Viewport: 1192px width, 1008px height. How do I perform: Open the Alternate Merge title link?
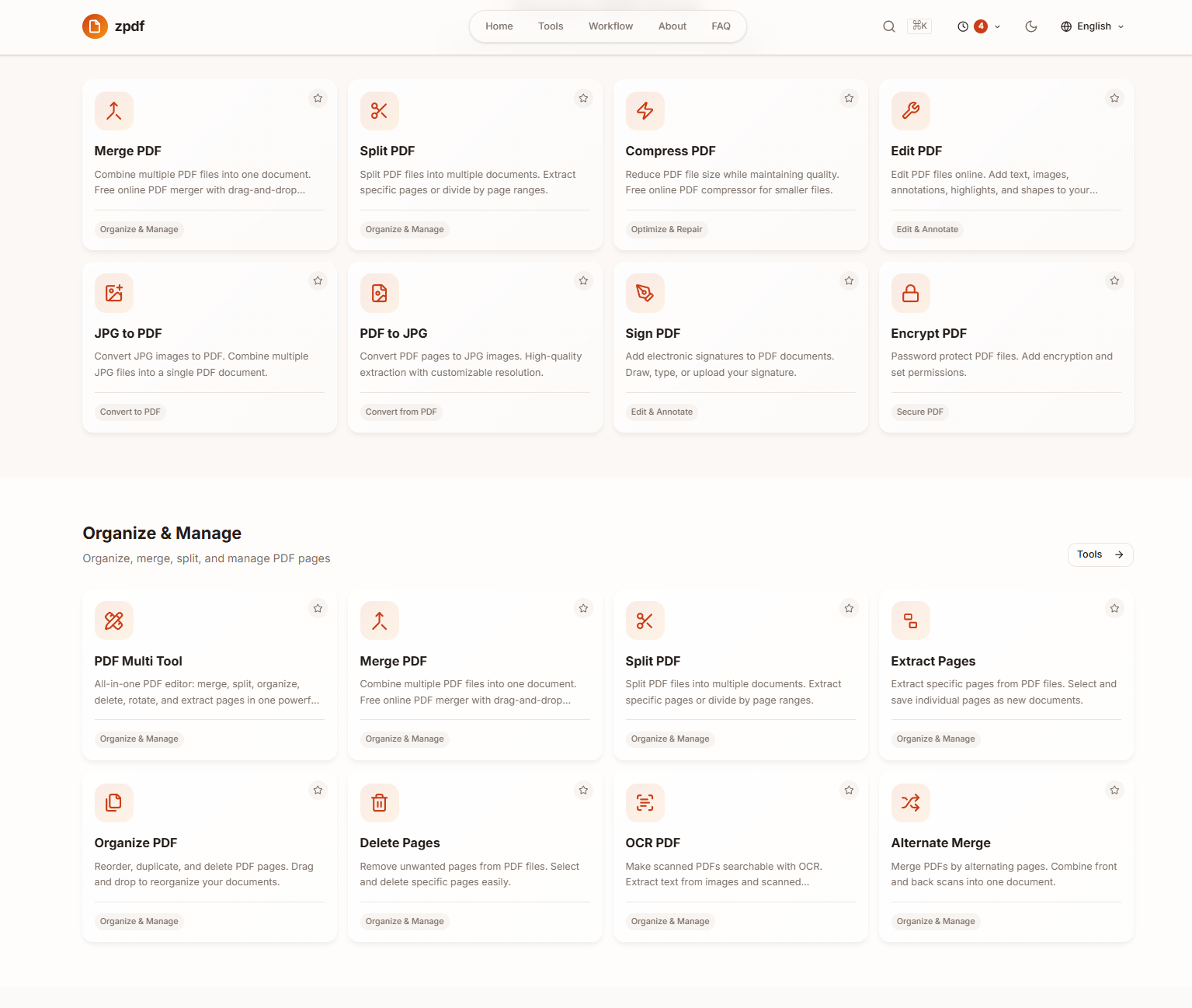[941, 843]
